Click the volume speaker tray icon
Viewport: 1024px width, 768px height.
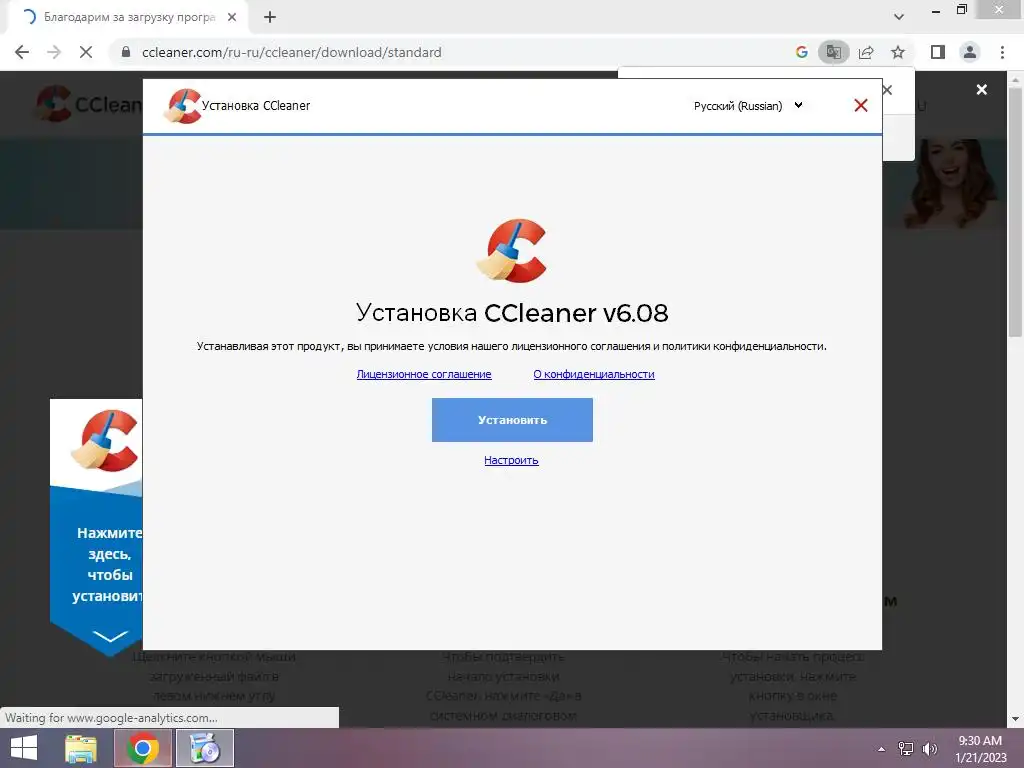[x=929, y=749]
